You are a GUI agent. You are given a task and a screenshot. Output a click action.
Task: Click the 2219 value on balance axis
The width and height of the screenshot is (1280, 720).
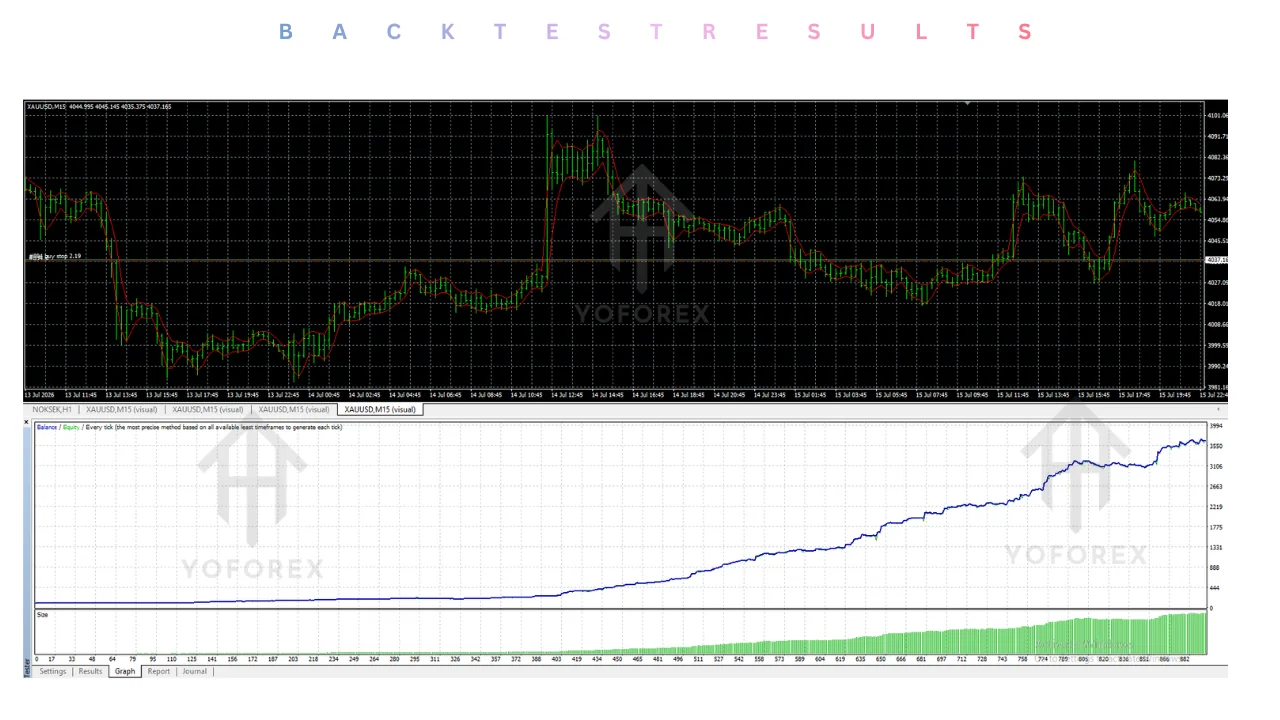click(x=1216, y=507)
